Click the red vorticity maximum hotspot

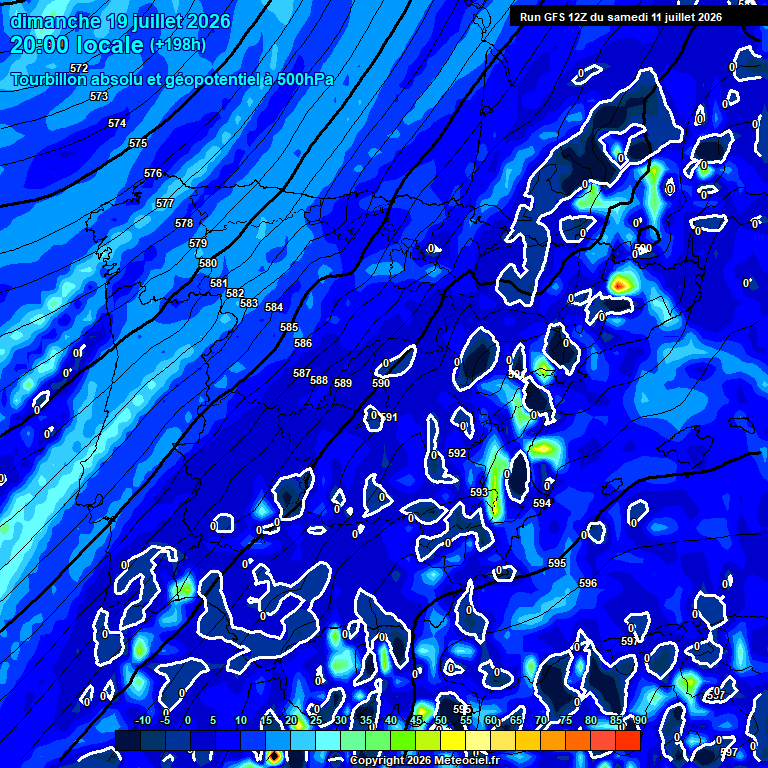click(619, 285)
